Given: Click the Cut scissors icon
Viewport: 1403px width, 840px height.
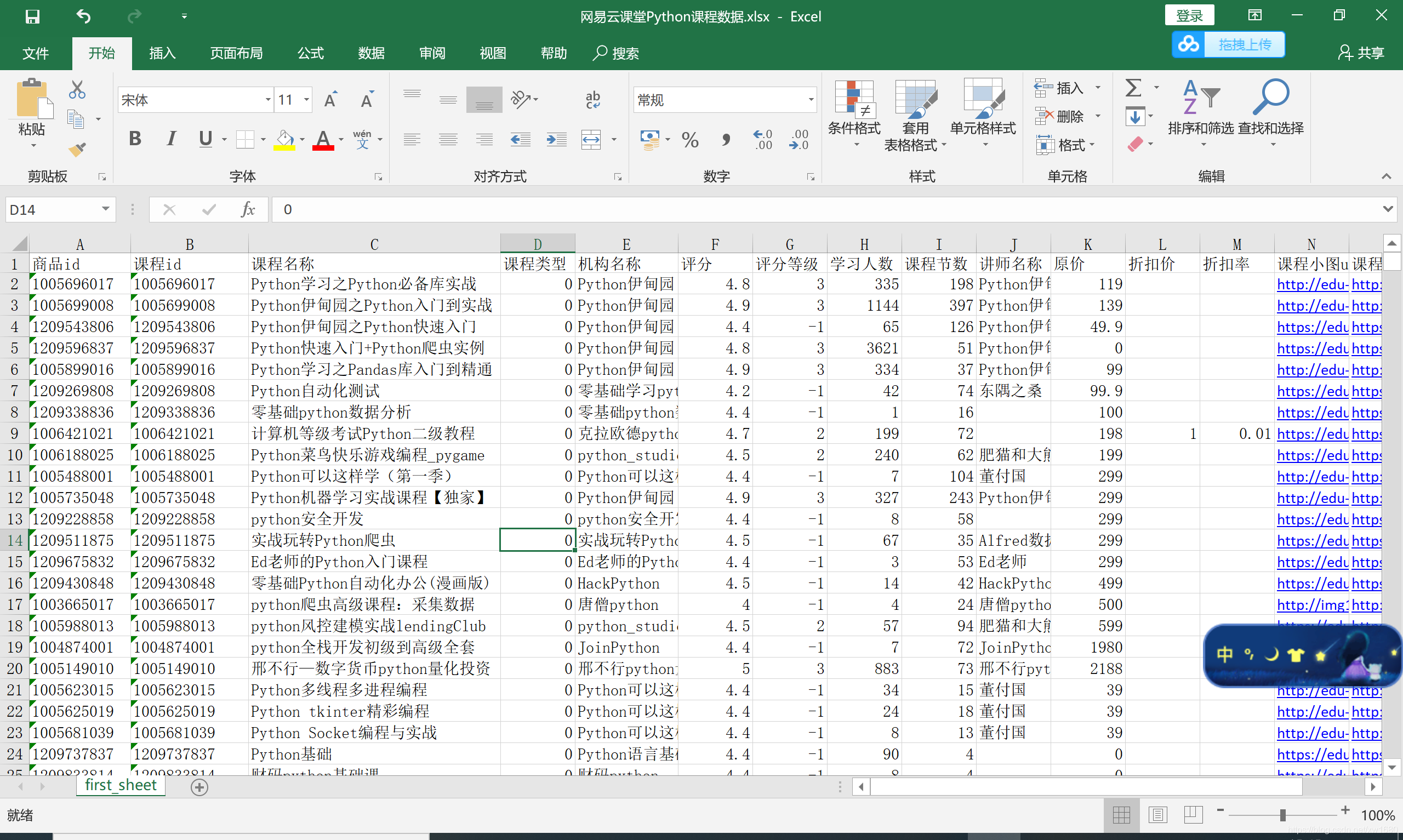Looking at the screenshot, I should pos(77,89).
